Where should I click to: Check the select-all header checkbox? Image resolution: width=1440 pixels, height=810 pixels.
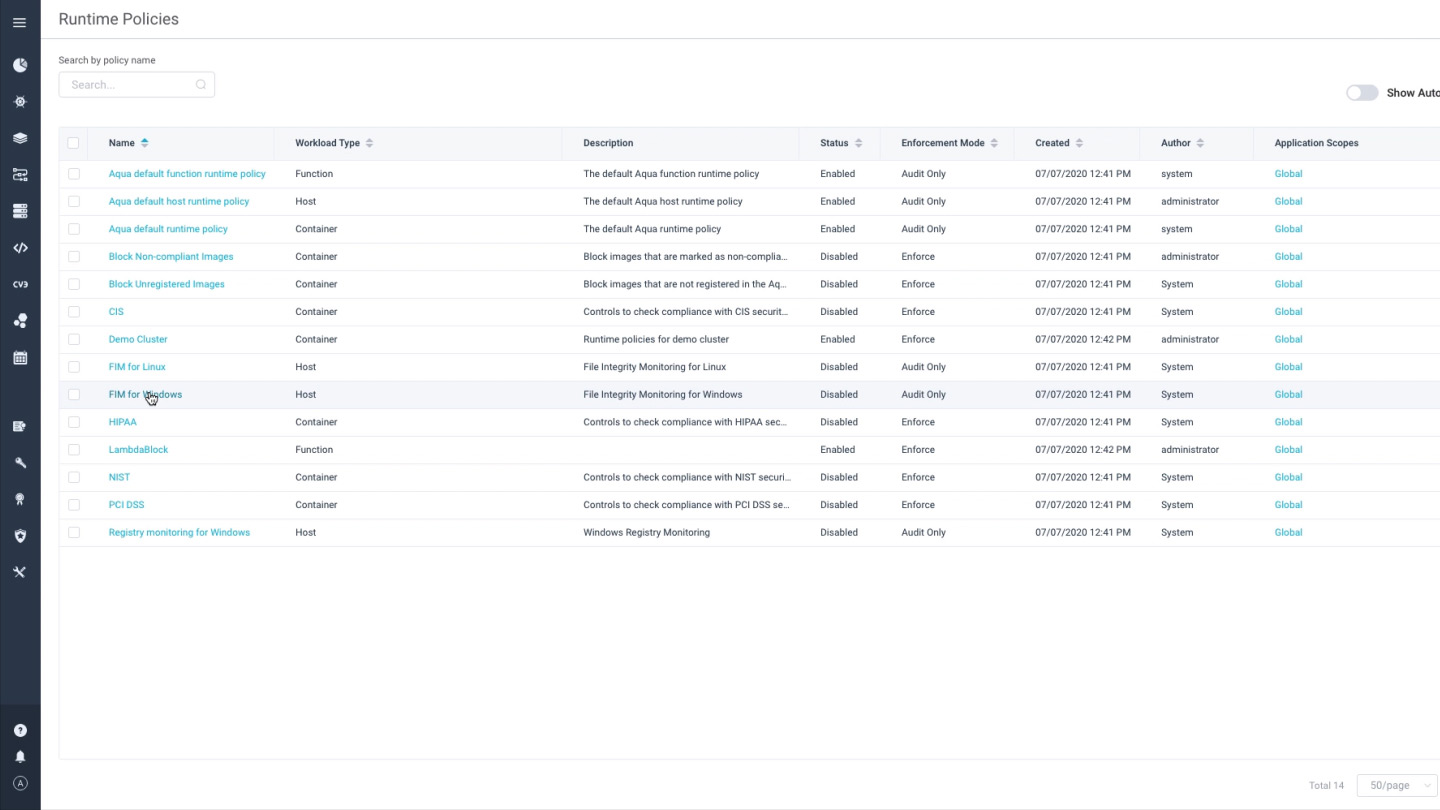(73, 143)
